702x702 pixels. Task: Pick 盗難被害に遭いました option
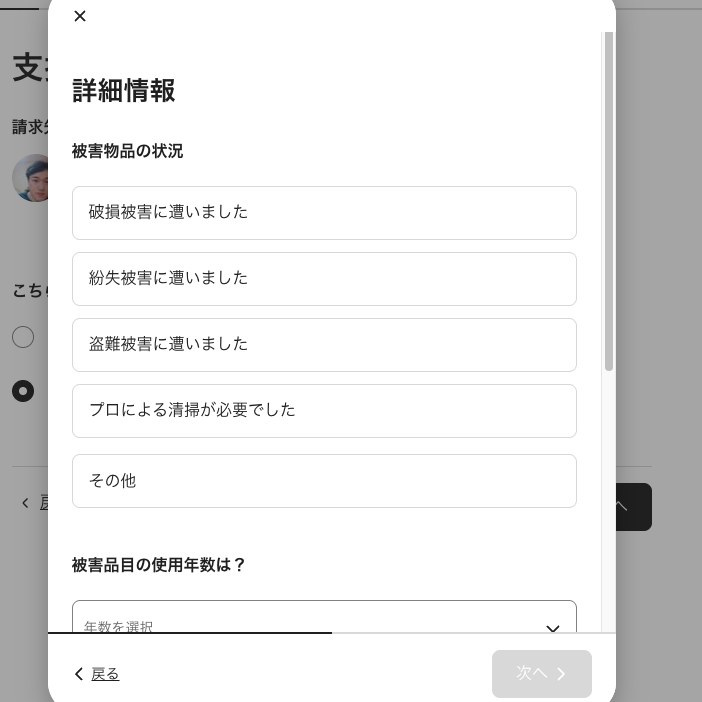pyautogui.click(x=324, y=345)
